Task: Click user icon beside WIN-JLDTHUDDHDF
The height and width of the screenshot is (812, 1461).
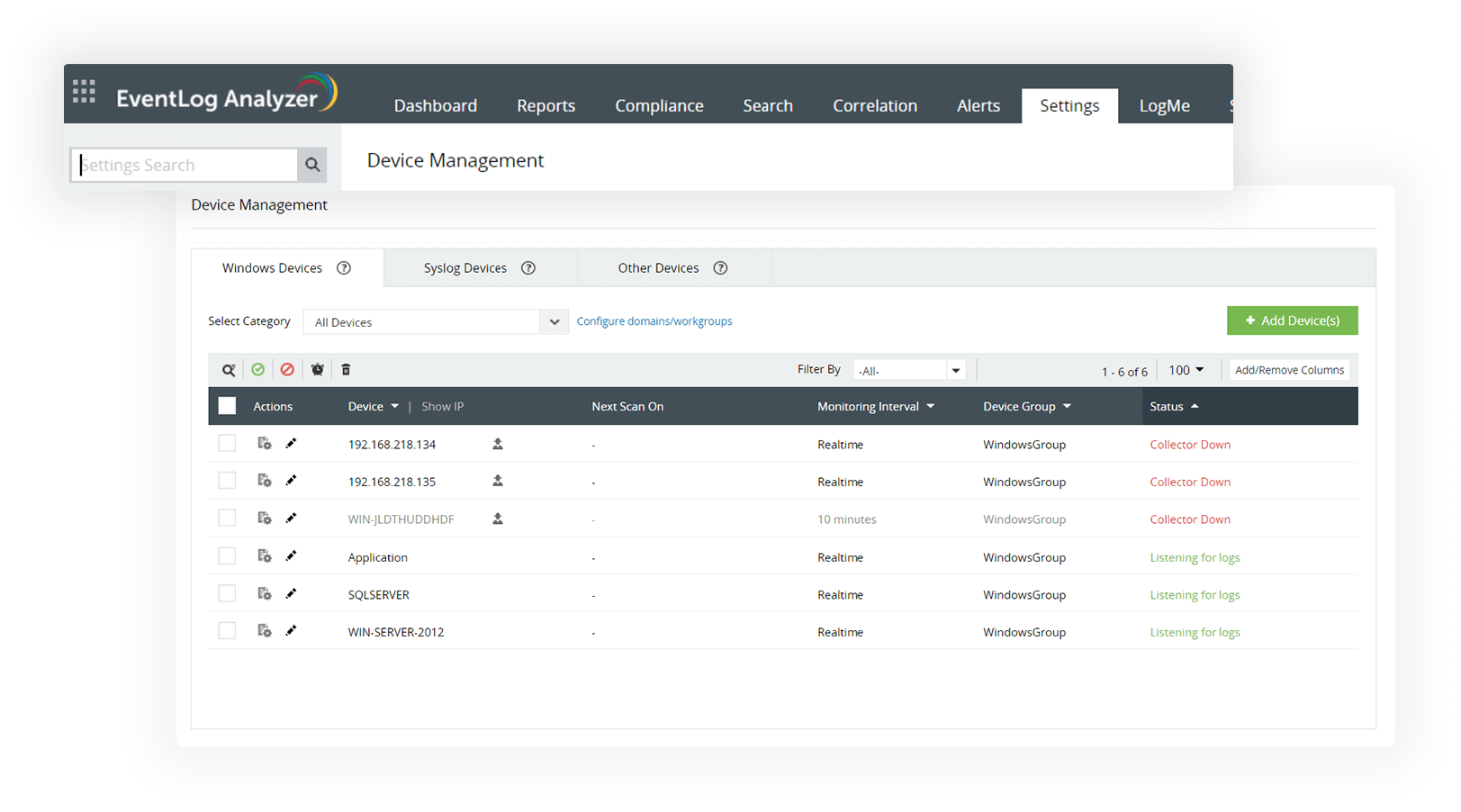Action: (498, 519)
